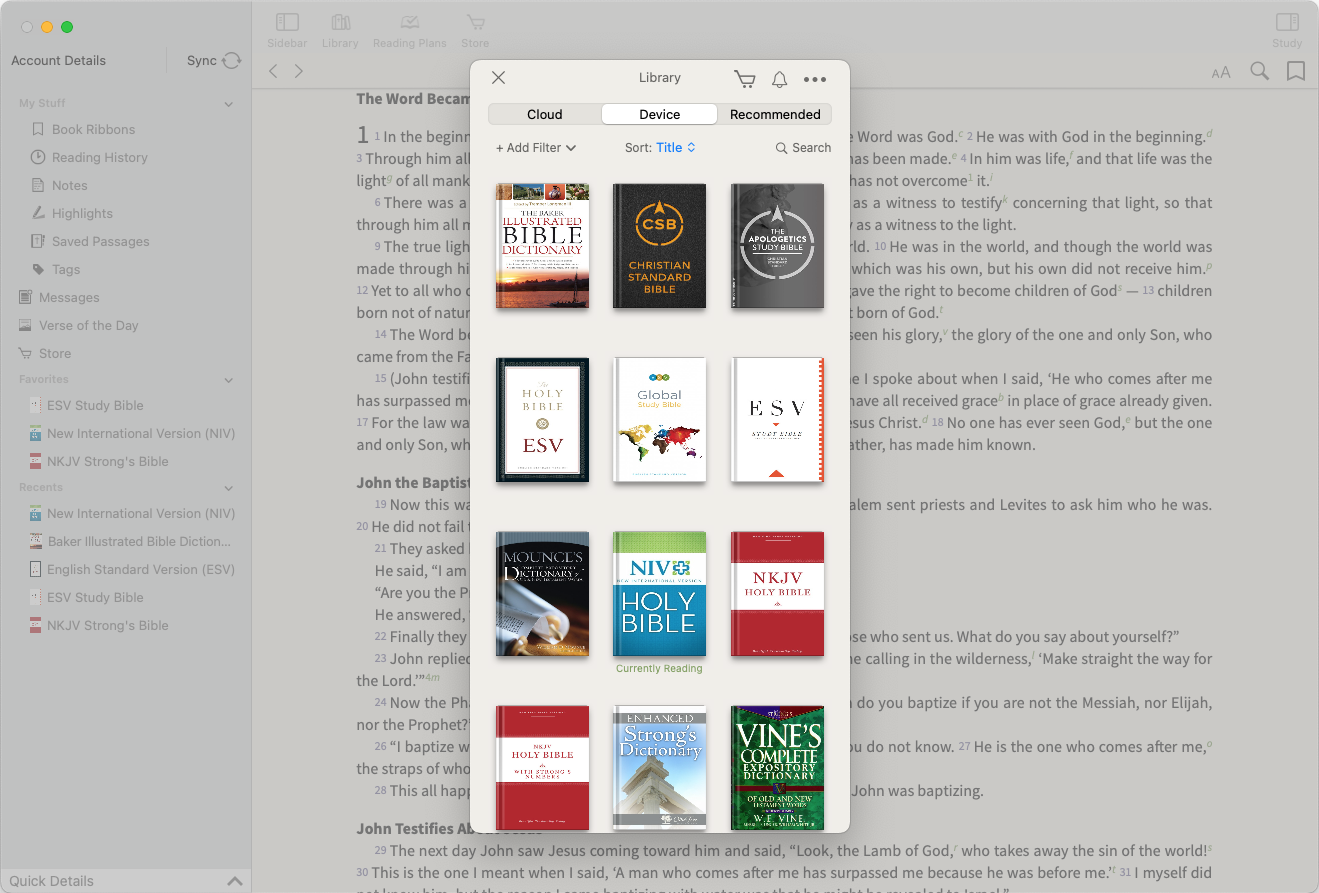Image resolution: width=1319 pixels, height=893 pixels.
Task: Open Vine's Complete Expository Dictionary cover
Action: click(x=777, y=768)
